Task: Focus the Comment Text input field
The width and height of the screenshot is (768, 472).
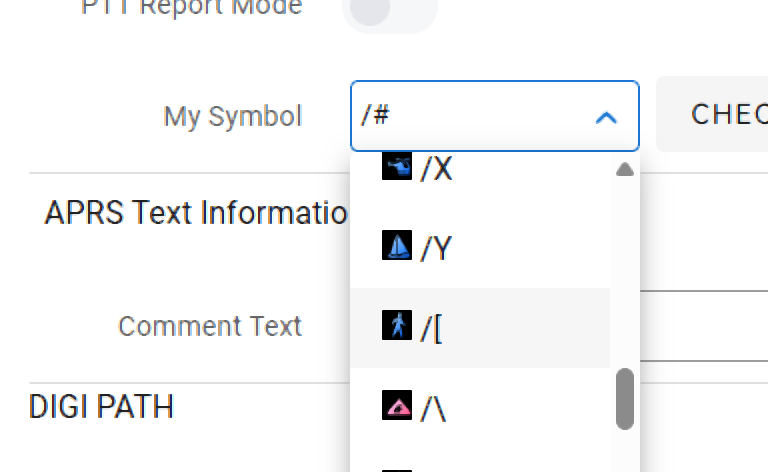Action: click(x=700, y=326)
